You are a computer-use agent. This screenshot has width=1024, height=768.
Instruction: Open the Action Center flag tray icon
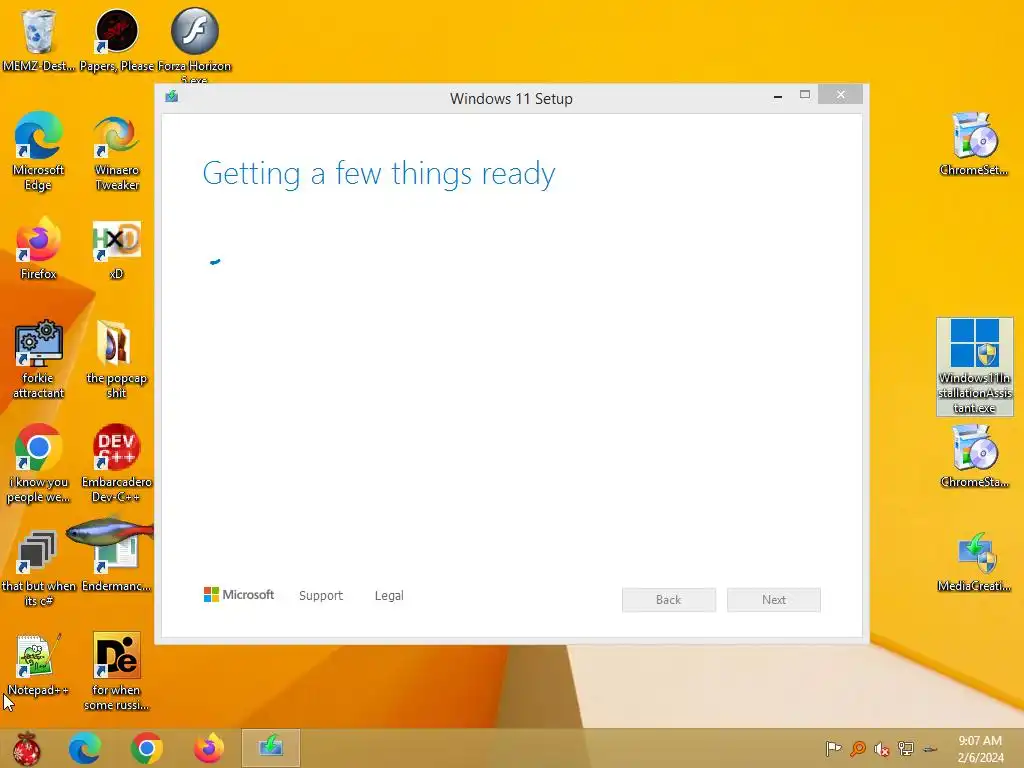point(833,749)
